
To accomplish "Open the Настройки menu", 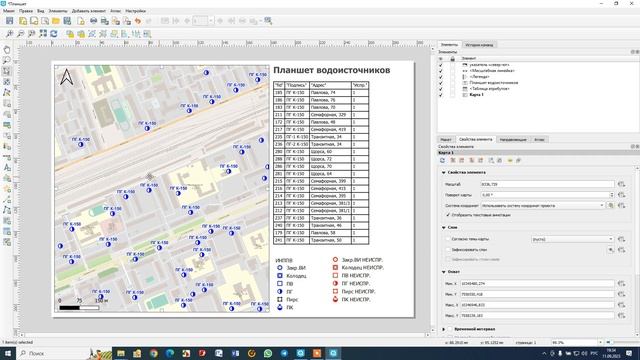I will [x=136, y=11].
